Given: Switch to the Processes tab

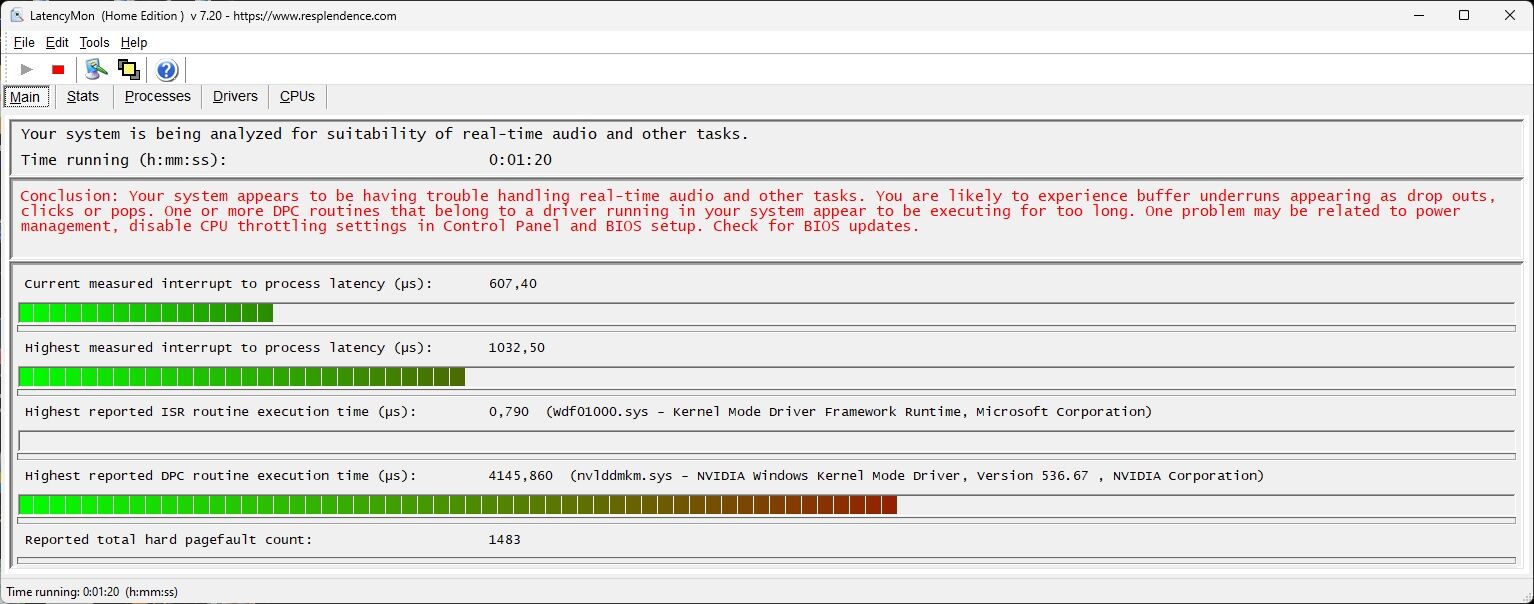Looking at the screenshot, I should point(157,96).
